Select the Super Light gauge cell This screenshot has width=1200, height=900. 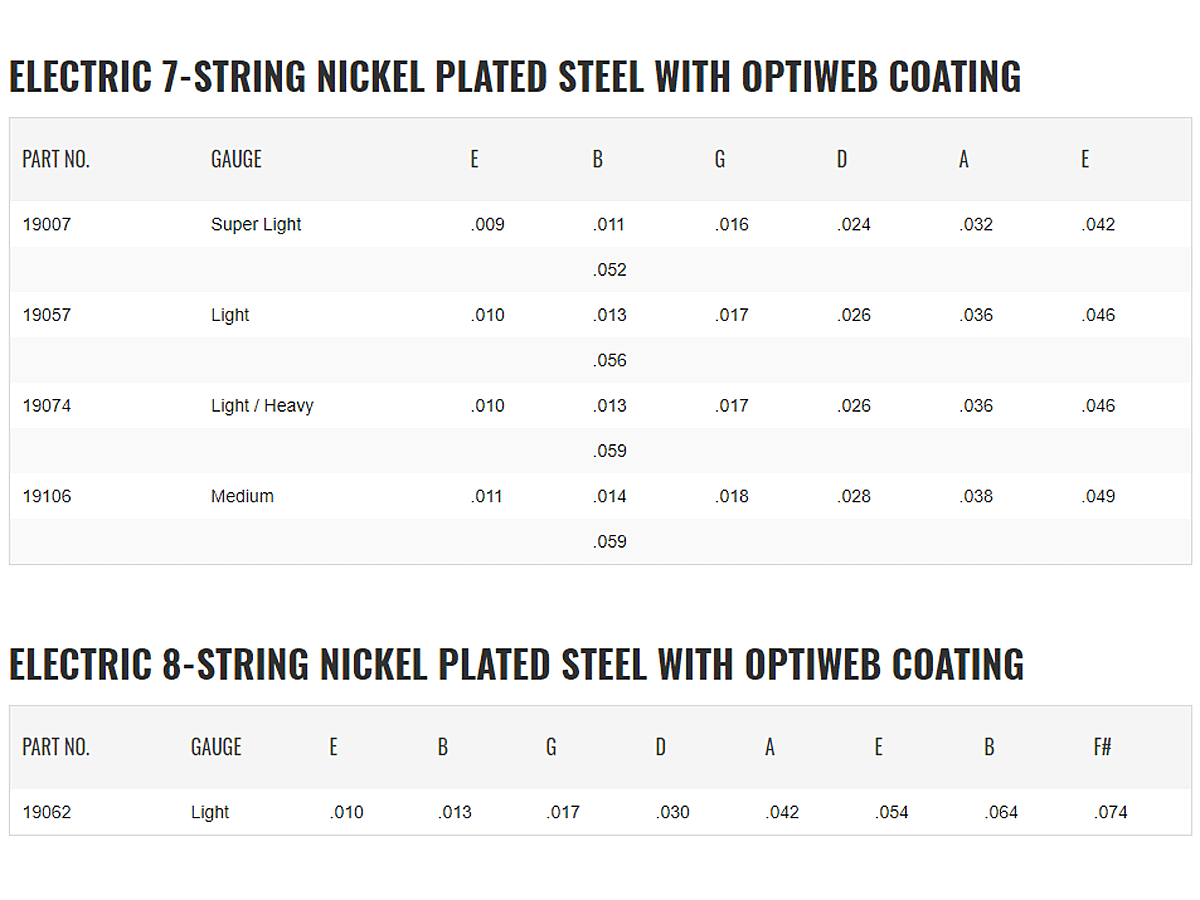coord(256,225)
